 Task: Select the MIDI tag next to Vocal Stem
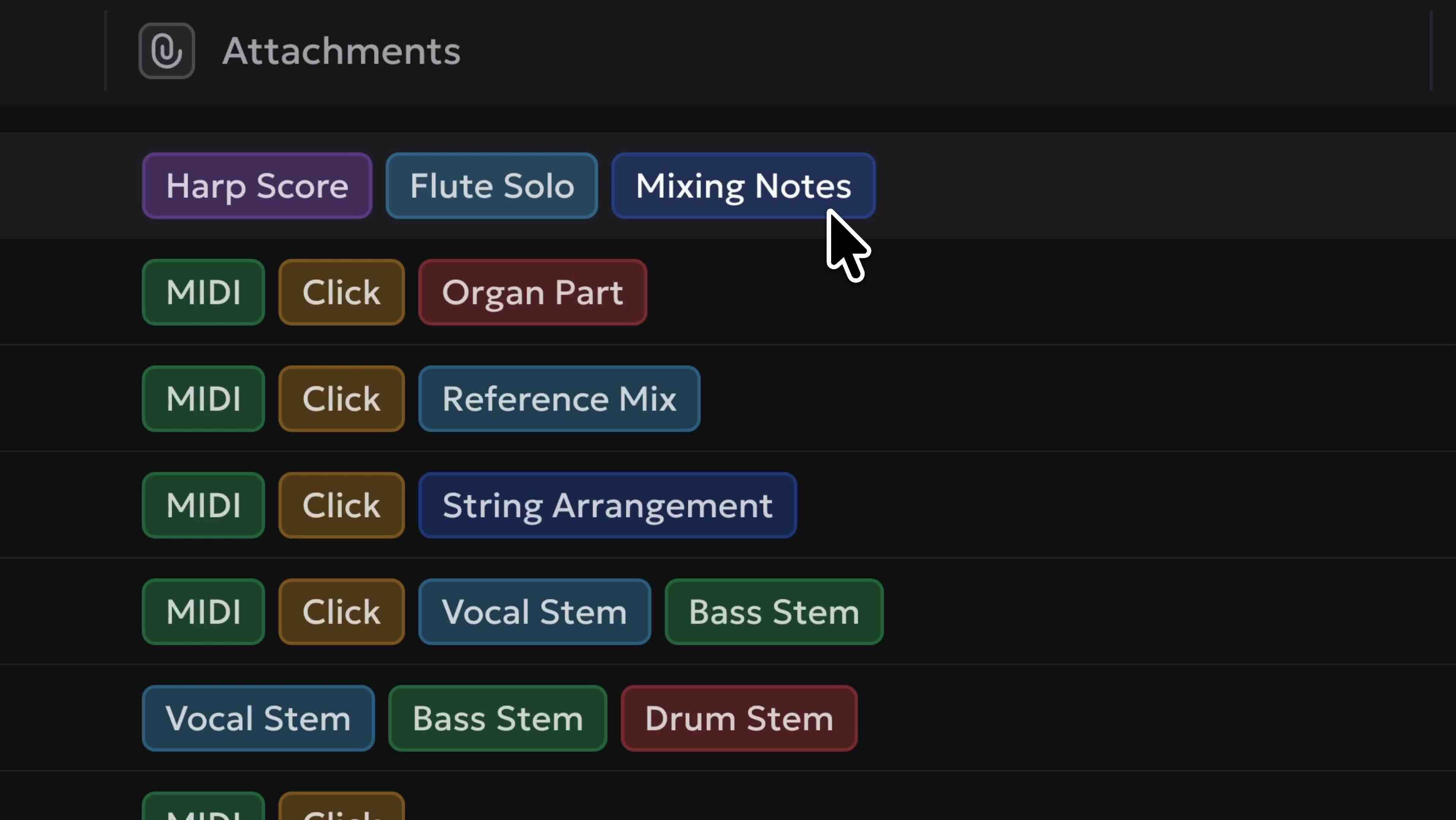point(203,612)
